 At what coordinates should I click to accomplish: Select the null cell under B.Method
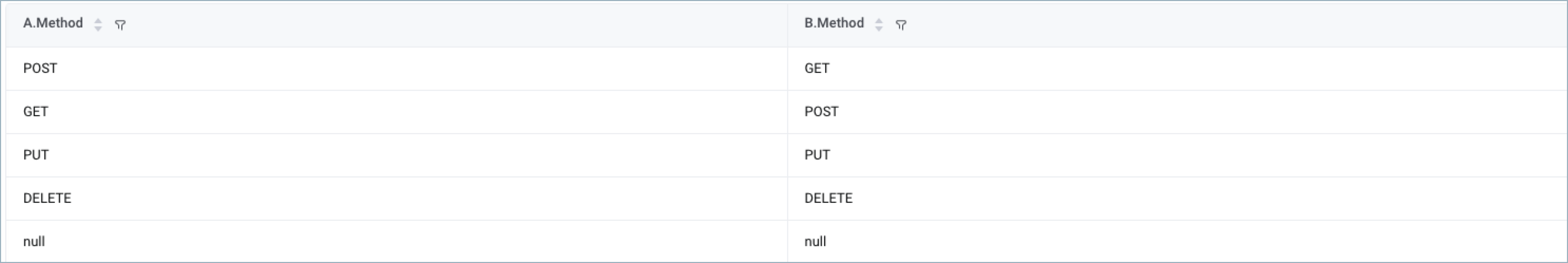(1177, 242)
